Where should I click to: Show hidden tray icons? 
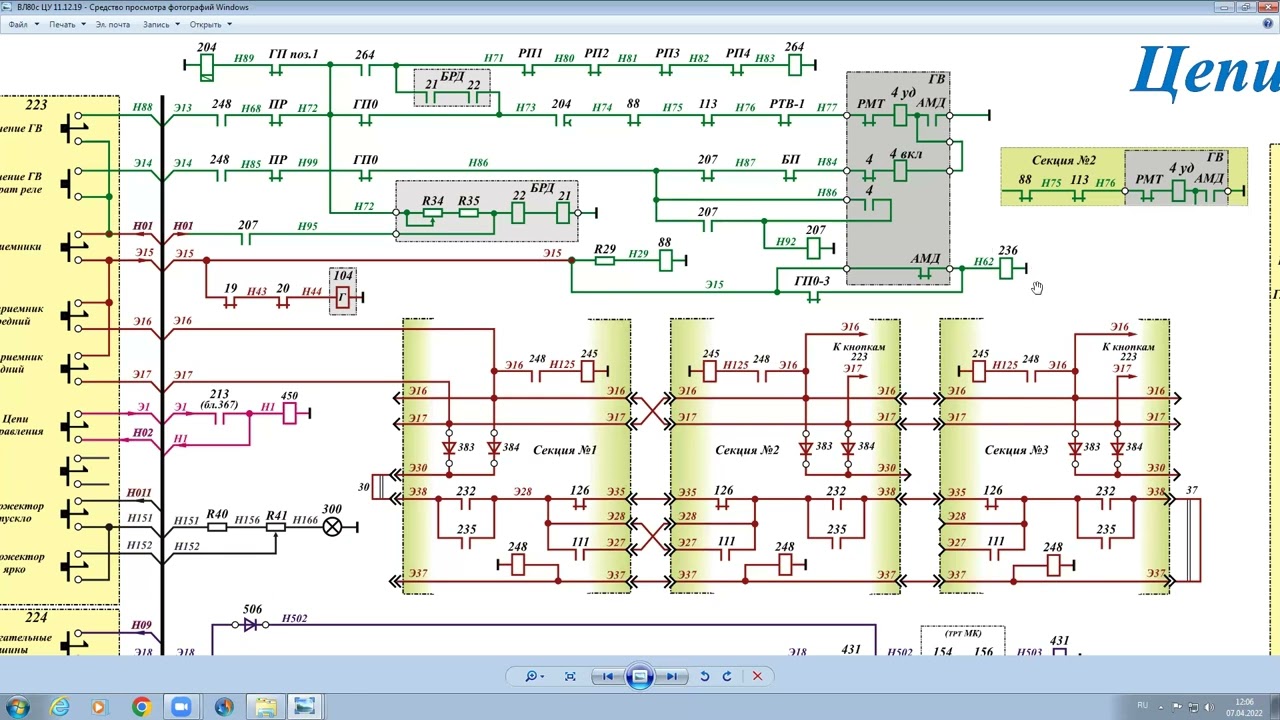(1162, 706)
